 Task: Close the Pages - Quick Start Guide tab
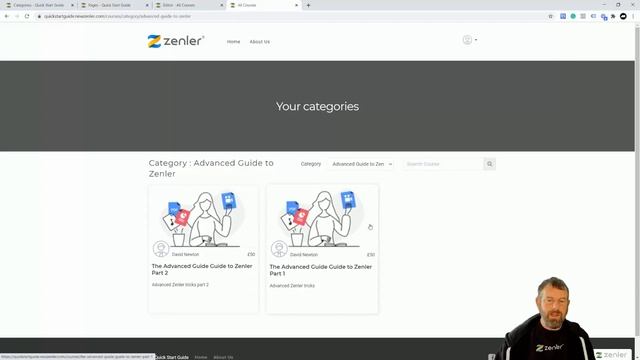147,5
